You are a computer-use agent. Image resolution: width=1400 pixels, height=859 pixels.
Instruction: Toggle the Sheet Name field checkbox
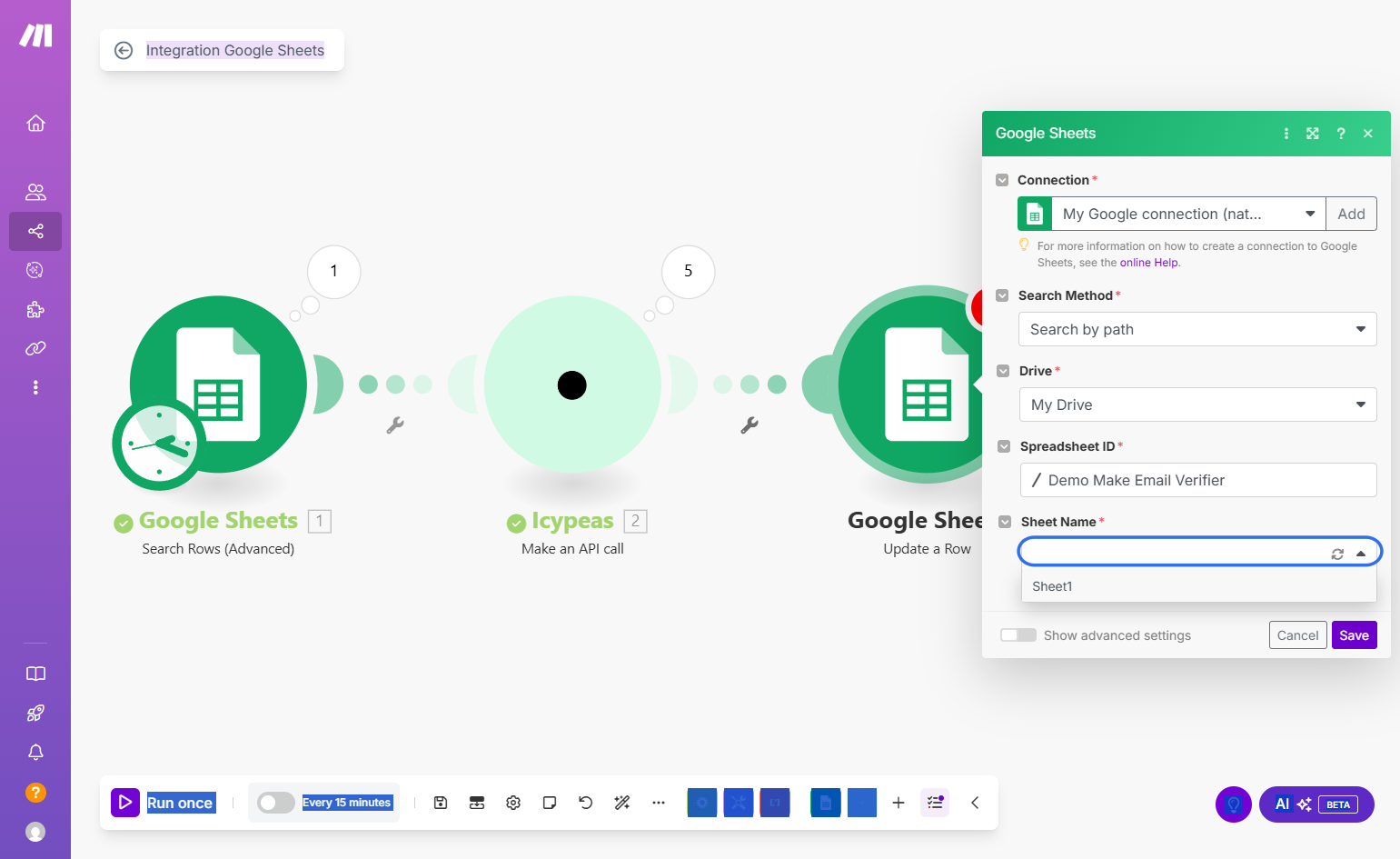1005,522
